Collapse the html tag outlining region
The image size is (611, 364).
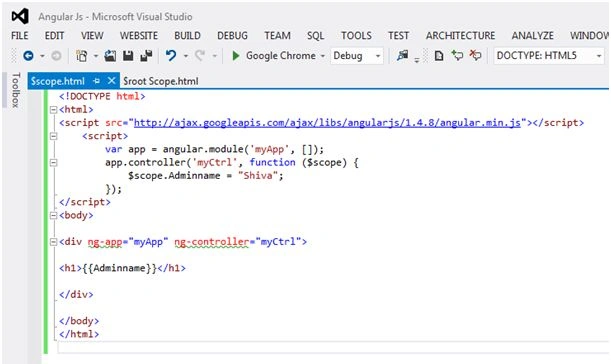tap(53, 110)
